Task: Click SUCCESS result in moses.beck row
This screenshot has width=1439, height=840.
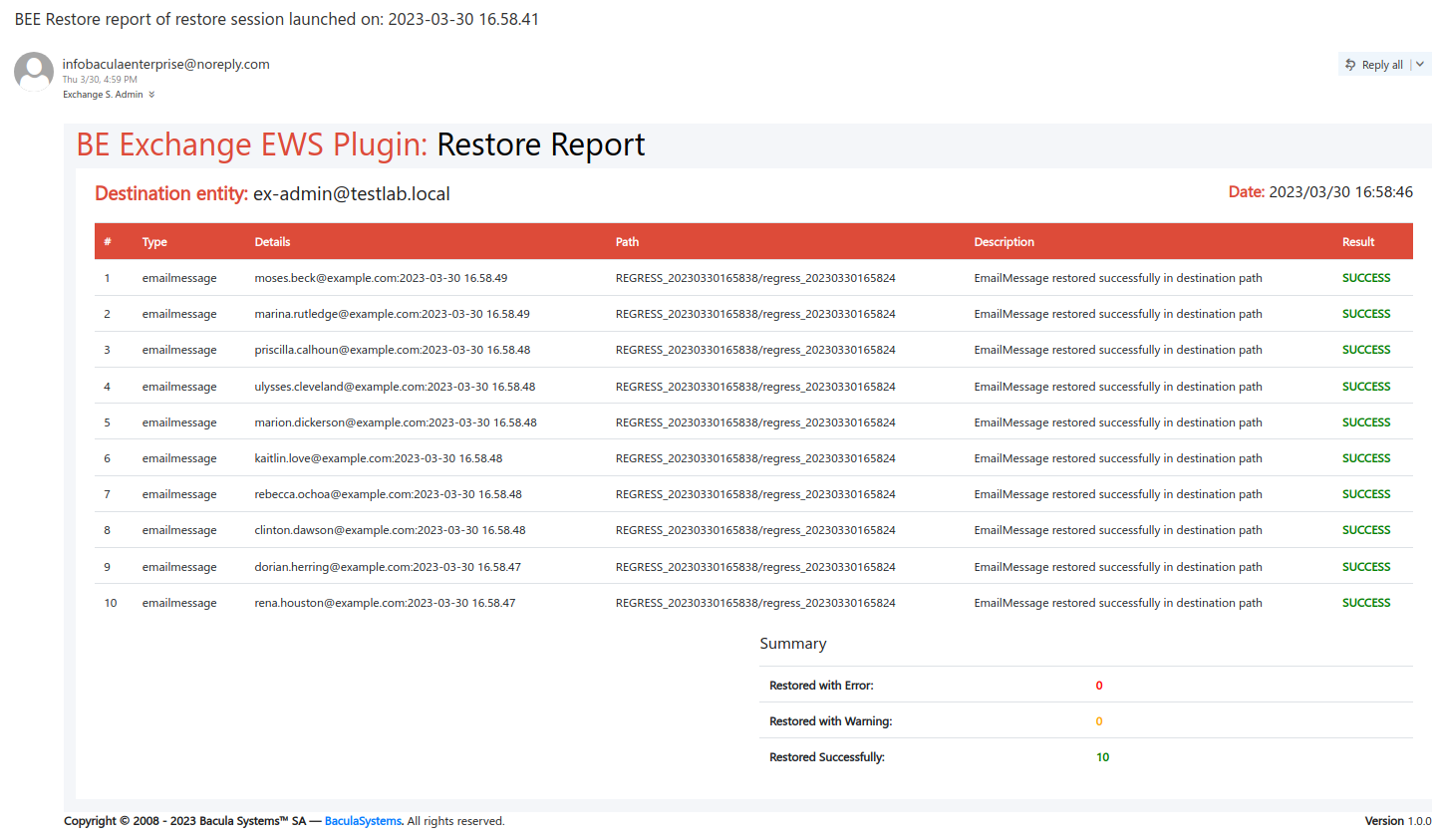Action: coord(1365,278)
